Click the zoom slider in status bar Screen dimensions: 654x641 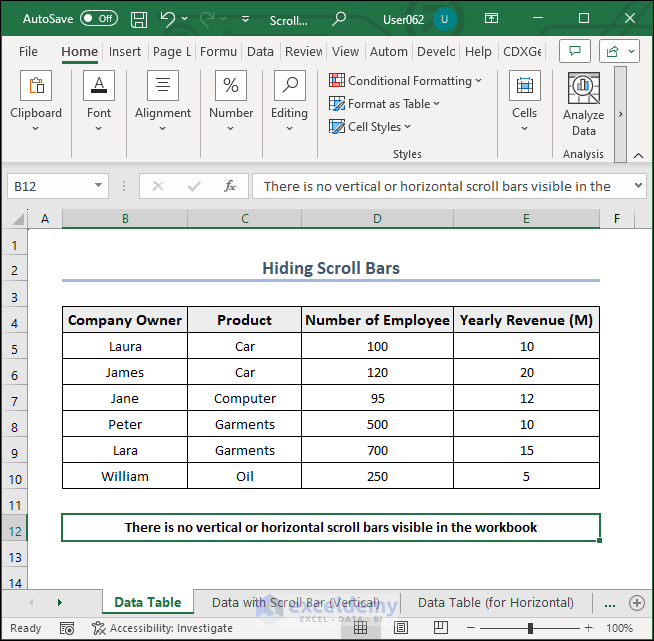coord(530,628)
